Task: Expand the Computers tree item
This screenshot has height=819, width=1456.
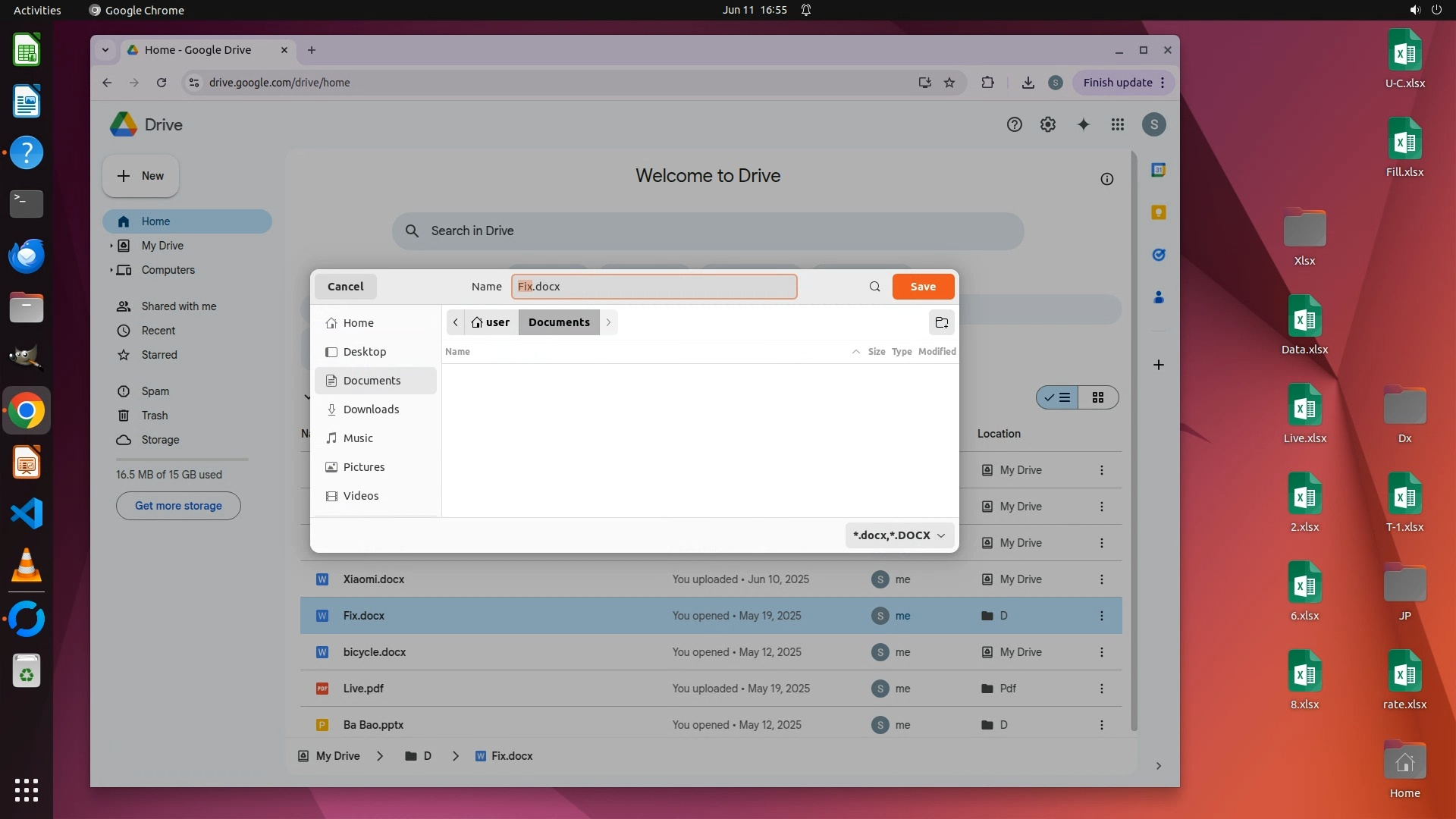Action: 111,270
